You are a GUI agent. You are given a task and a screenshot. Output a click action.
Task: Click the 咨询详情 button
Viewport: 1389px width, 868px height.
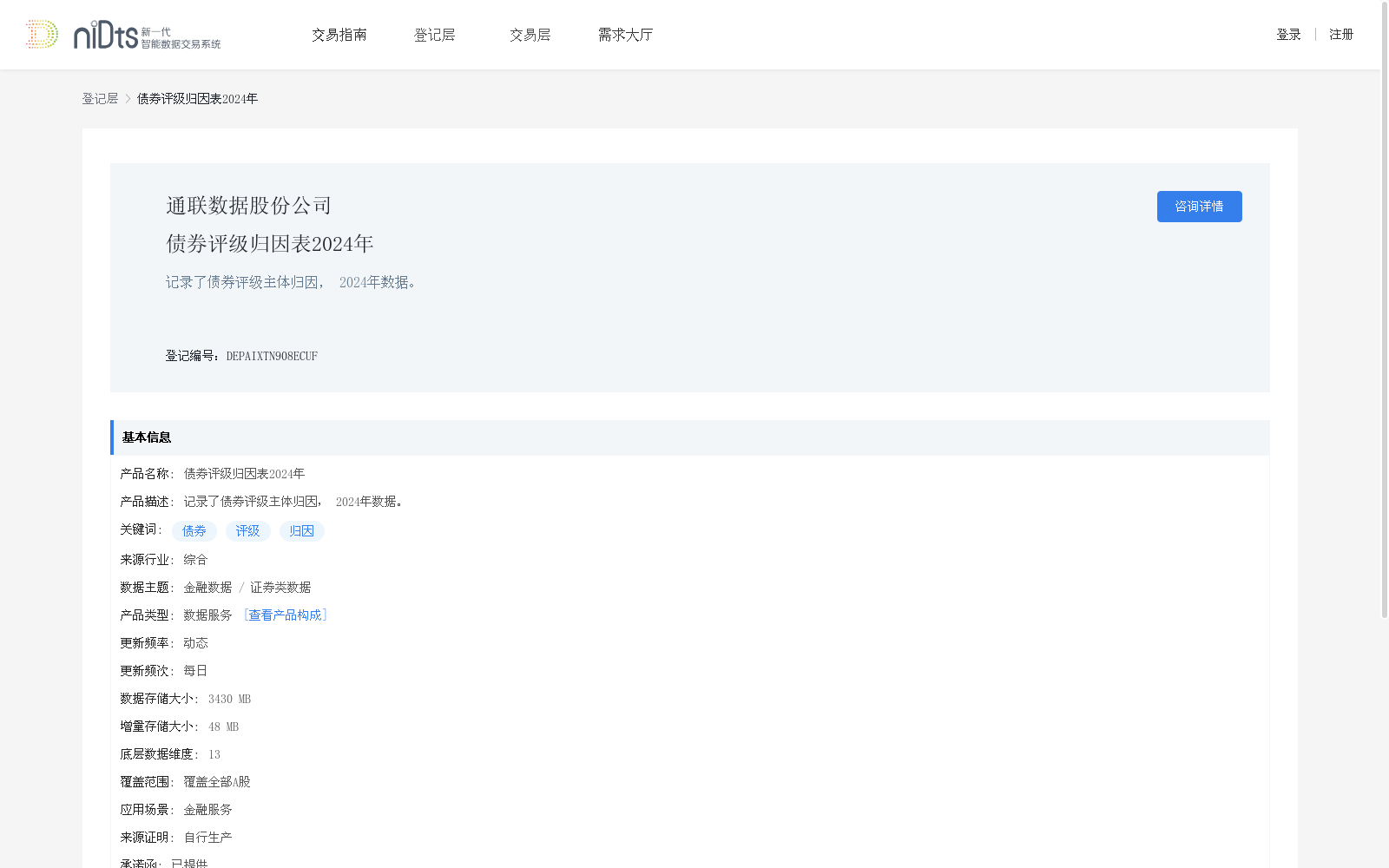[x=1199, y=207]
